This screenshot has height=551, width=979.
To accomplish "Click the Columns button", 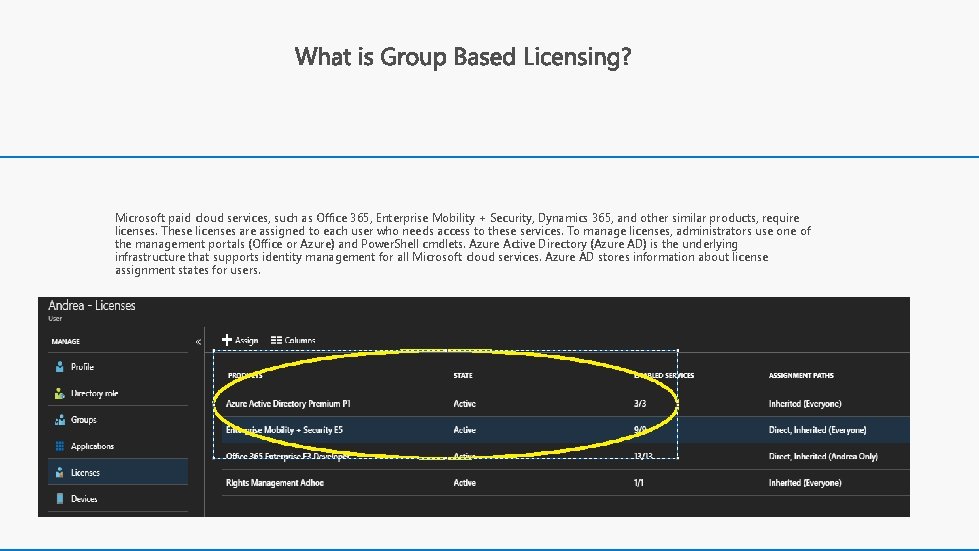I will click(293, 340).
